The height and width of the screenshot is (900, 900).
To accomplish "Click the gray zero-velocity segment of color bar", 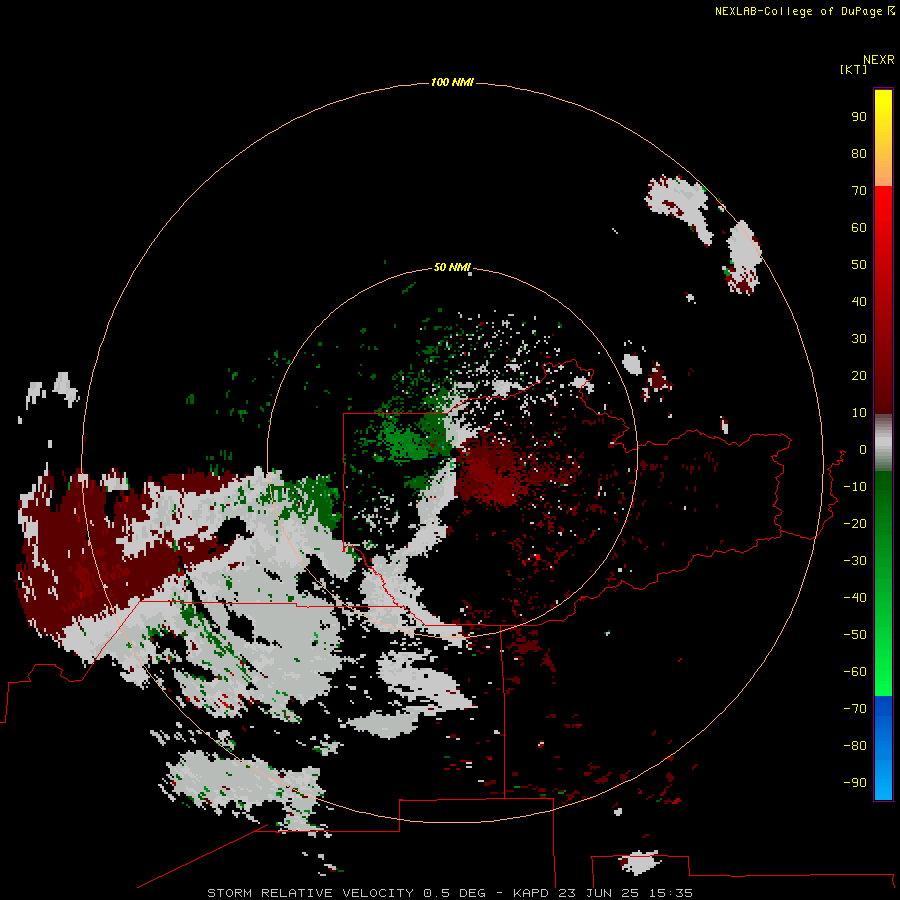I will click(883, 443).
